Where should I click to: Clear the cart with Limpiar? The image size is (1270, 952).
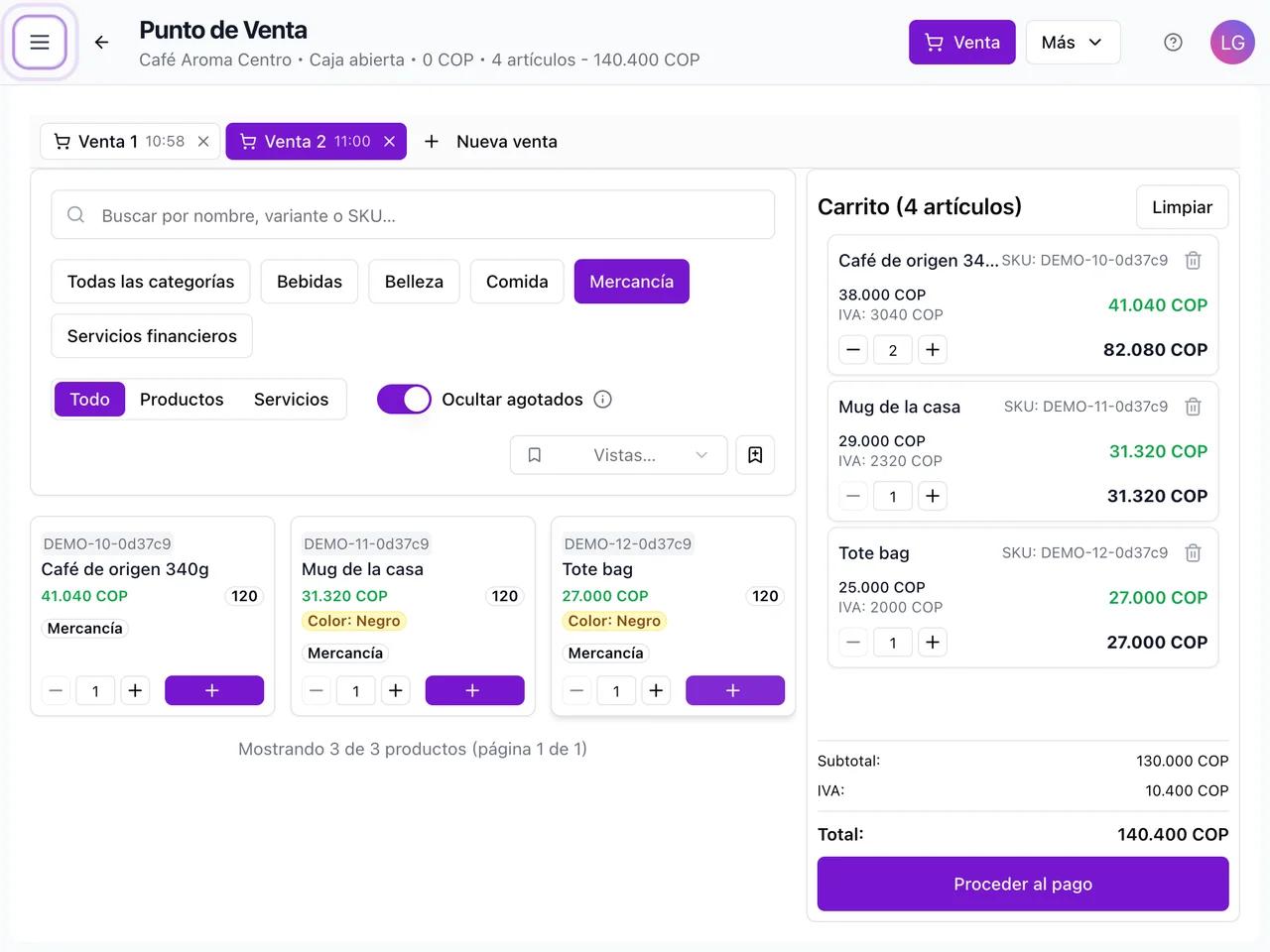tap(1182, 207)
